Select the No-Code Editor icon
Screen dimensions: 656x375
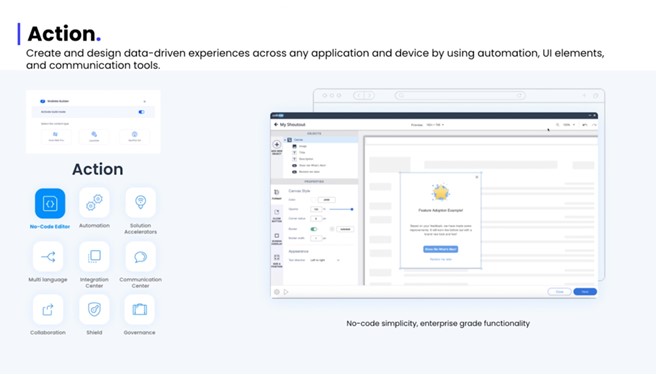point(50,203)
